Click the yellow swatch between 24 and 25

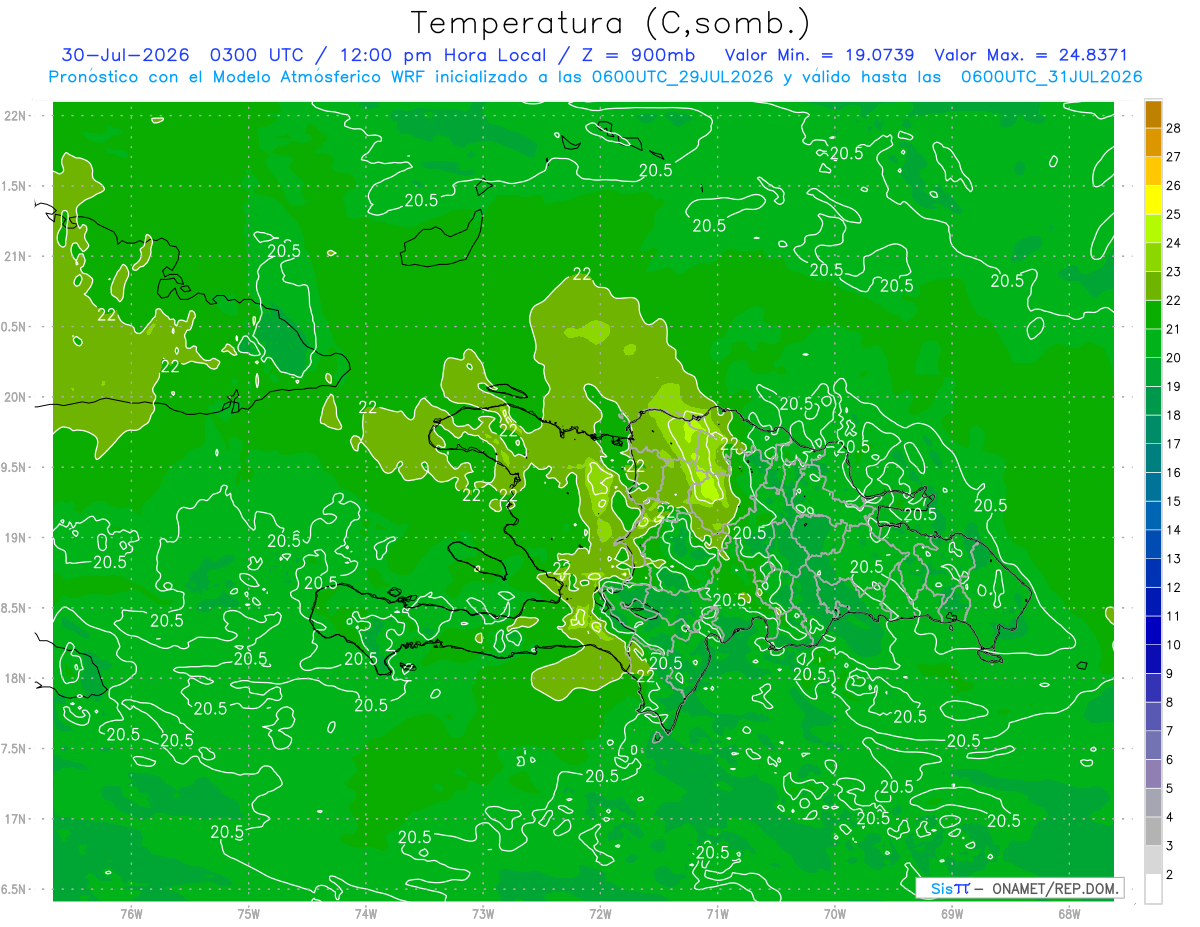[1153, 228]
